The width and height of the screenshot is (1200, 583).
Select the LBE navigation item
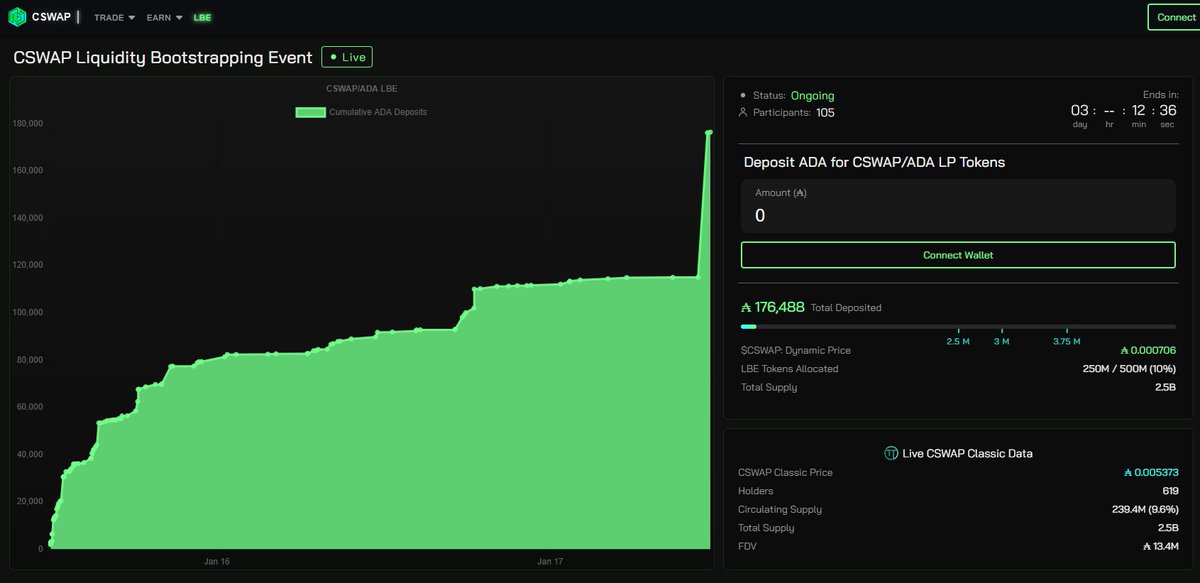[202, 16]
